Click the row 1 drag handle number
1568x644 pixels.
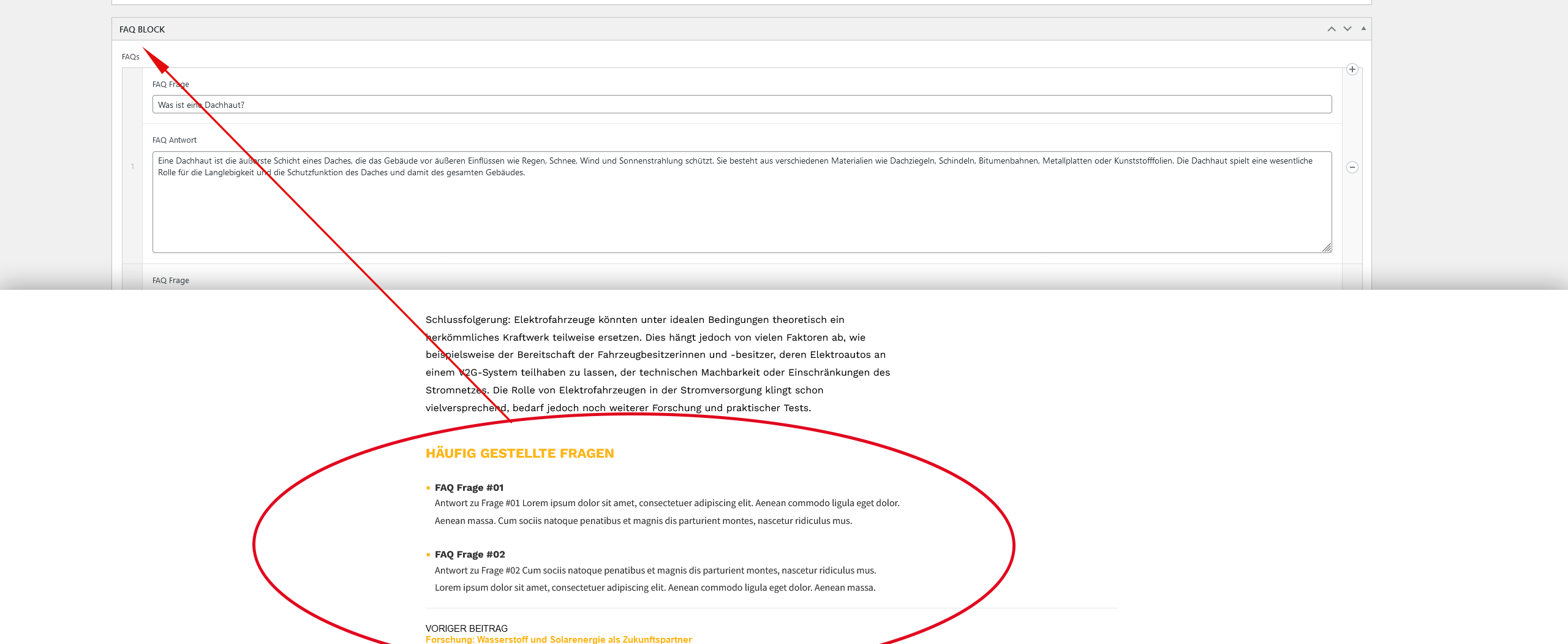coord(132,167)
